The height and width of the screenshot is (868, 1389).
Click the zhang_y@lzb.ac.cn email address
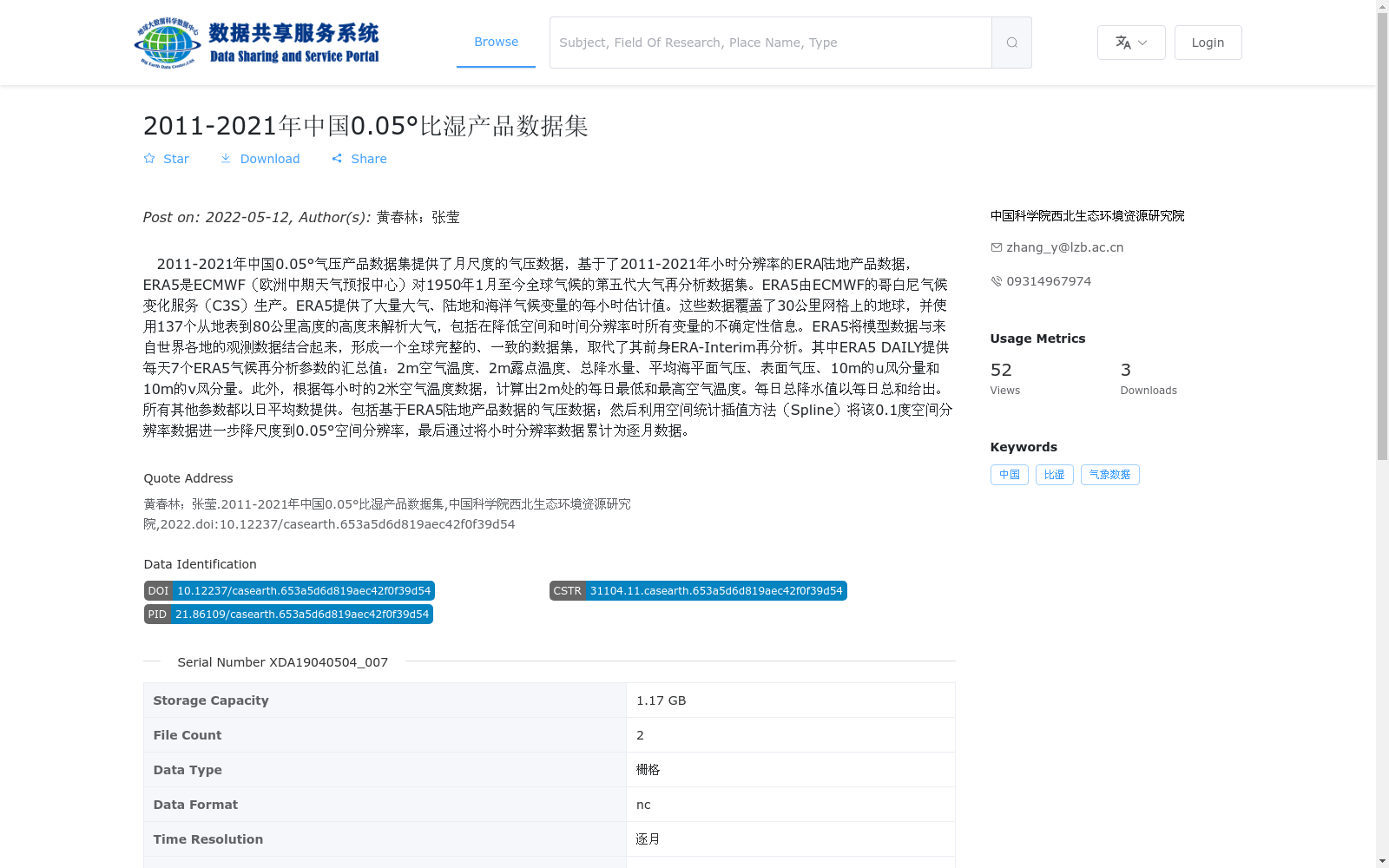[x=1064, y=247]
